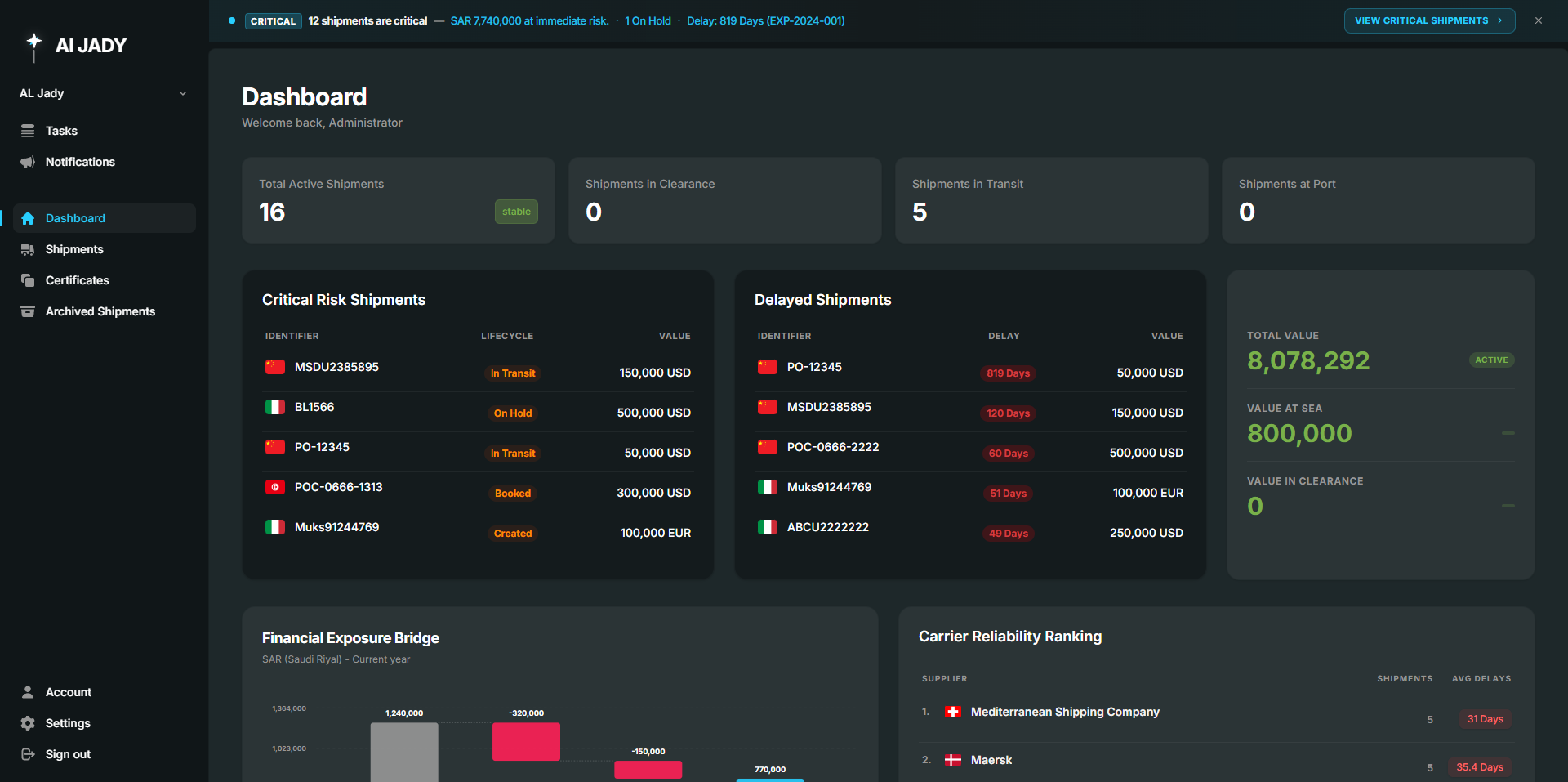Click the gray 1,240,000 chart bar
1568x782 pixels.
(404, 752)
